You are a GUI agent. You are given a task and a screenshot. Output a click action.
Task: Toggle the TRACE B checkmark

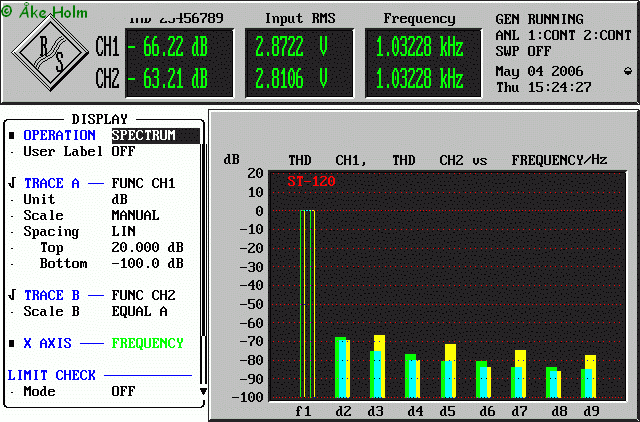pyautogui.click(x=12, y=294)
